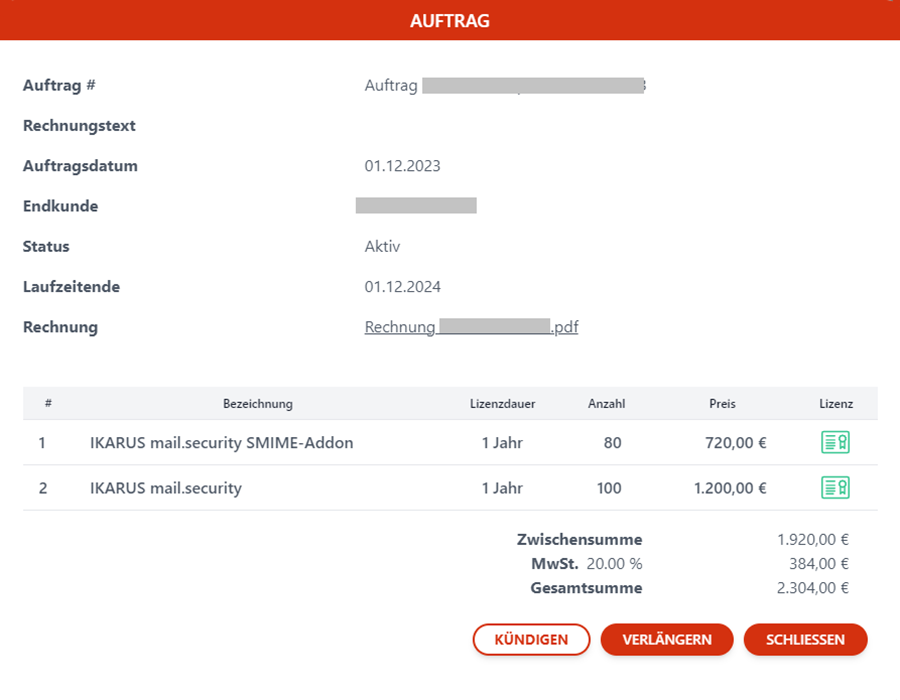
Task: Click the AUFTRAG dialog title
Action: tap(450, 21)
